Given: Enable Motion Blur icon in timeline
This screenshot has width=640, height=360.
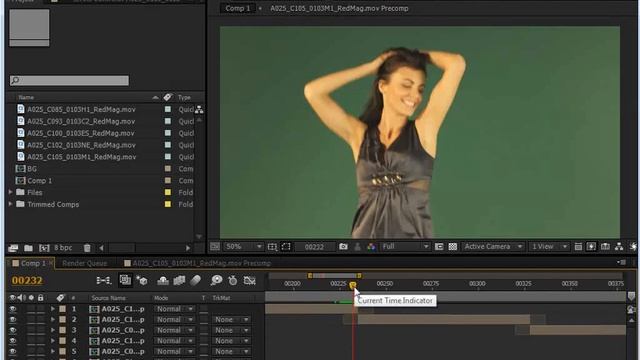Looking at the screenshot, I should 196,280.
